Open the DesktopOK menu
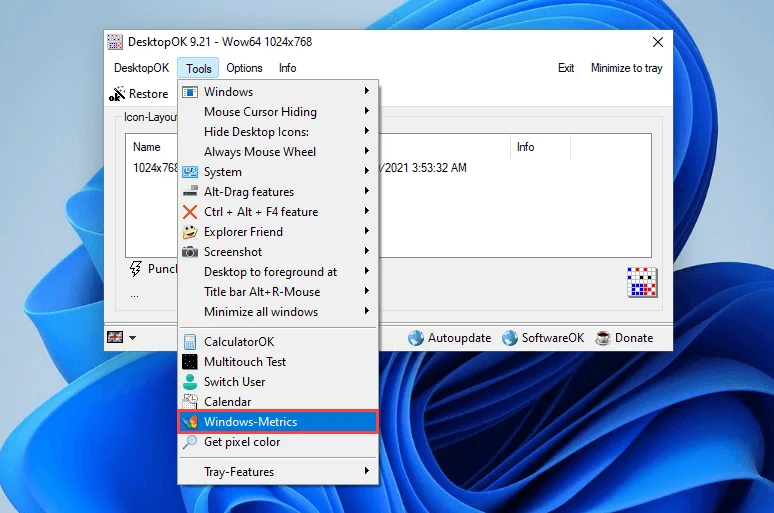774x513 pixels. coord(141,68)
